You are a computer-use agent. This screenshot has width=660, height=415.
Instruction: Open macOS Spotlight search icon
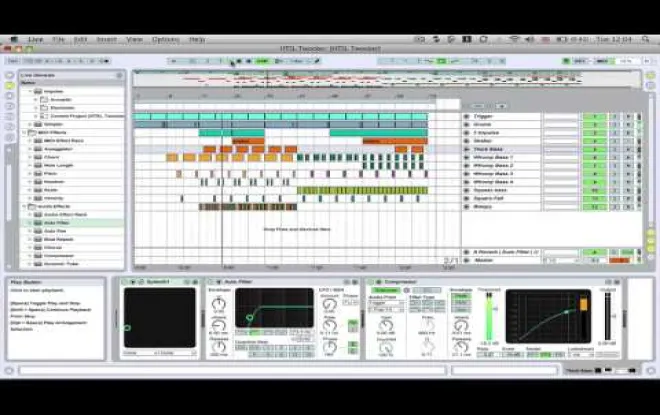click(x=645, y=40)
